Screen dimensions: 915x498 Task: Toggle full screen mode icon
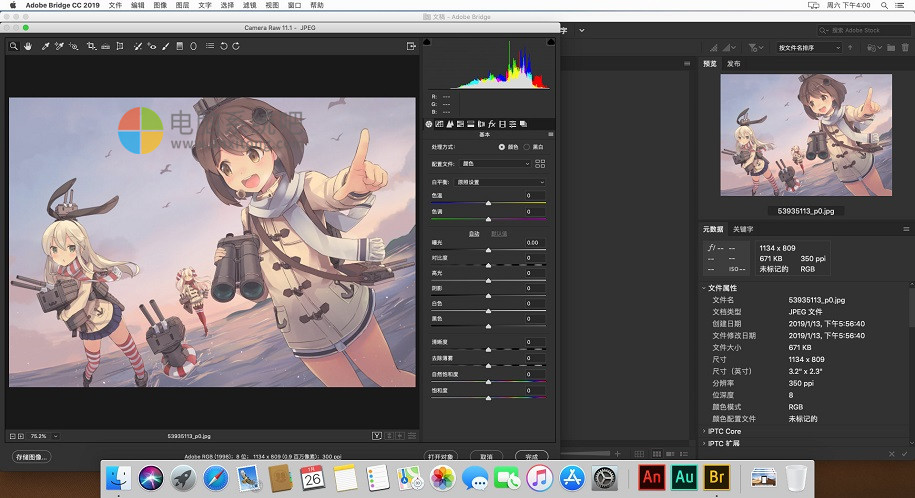411,46
